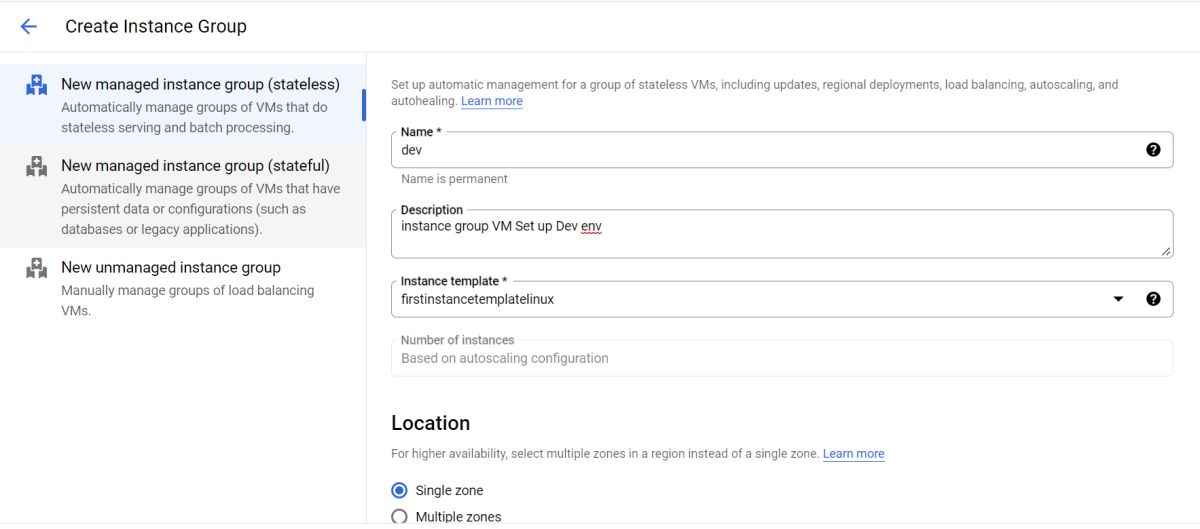Select the Multiple zones radio button
Image resolution: width=1200 pixels, height=529 pixels.
(400, 517)
